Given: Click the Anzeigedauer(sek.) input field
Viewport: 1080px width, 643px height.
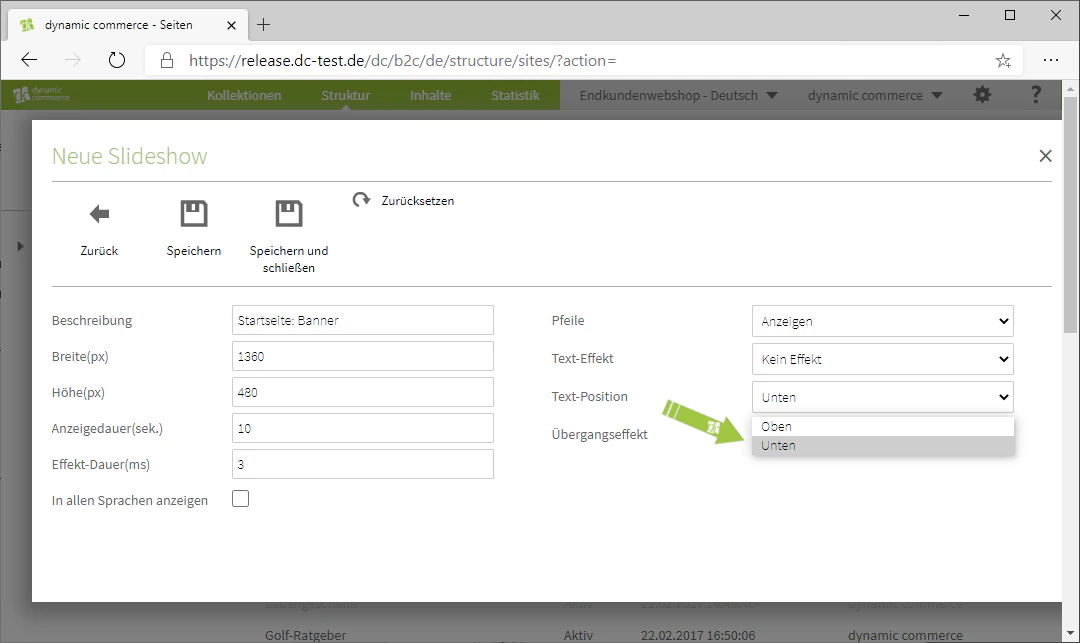Looking at the screenshot, I should 363,428.
